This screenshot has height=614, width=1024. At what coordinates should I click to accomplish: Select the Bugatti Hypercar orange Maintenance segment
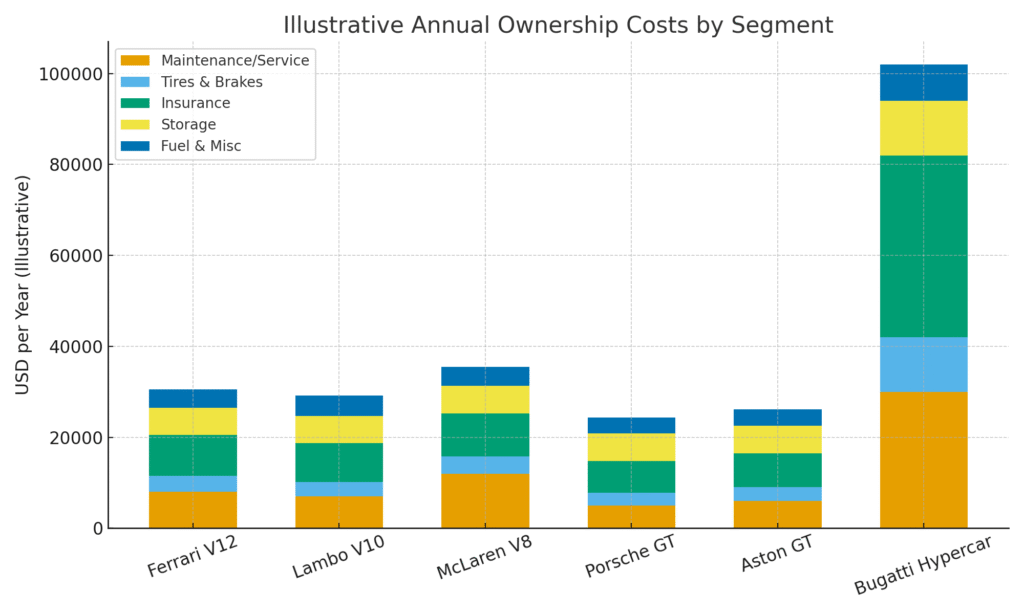(923, 459)
